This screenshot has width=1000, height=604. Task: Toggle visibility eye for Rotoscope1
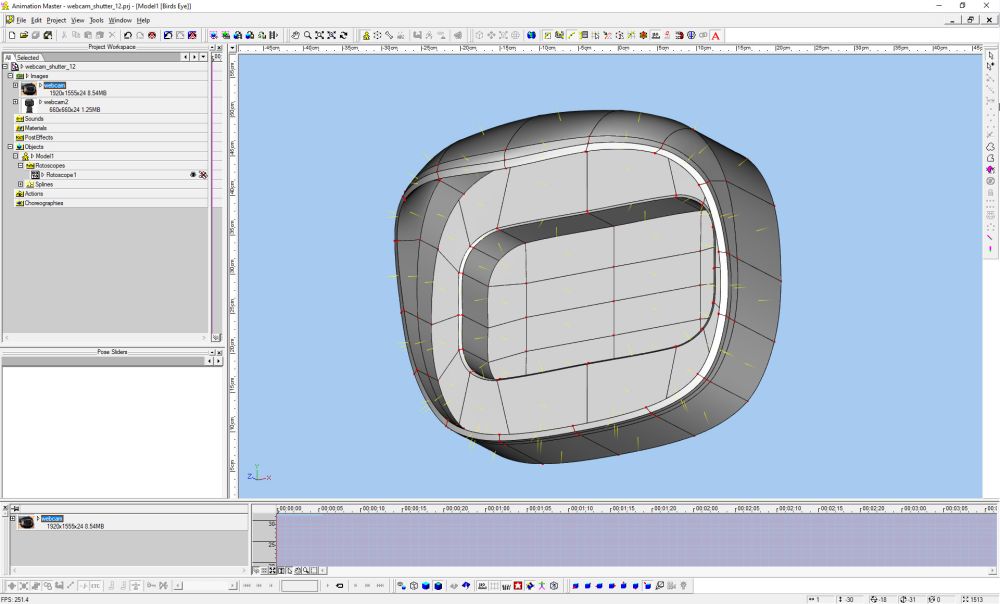click(x=192, y=174)
